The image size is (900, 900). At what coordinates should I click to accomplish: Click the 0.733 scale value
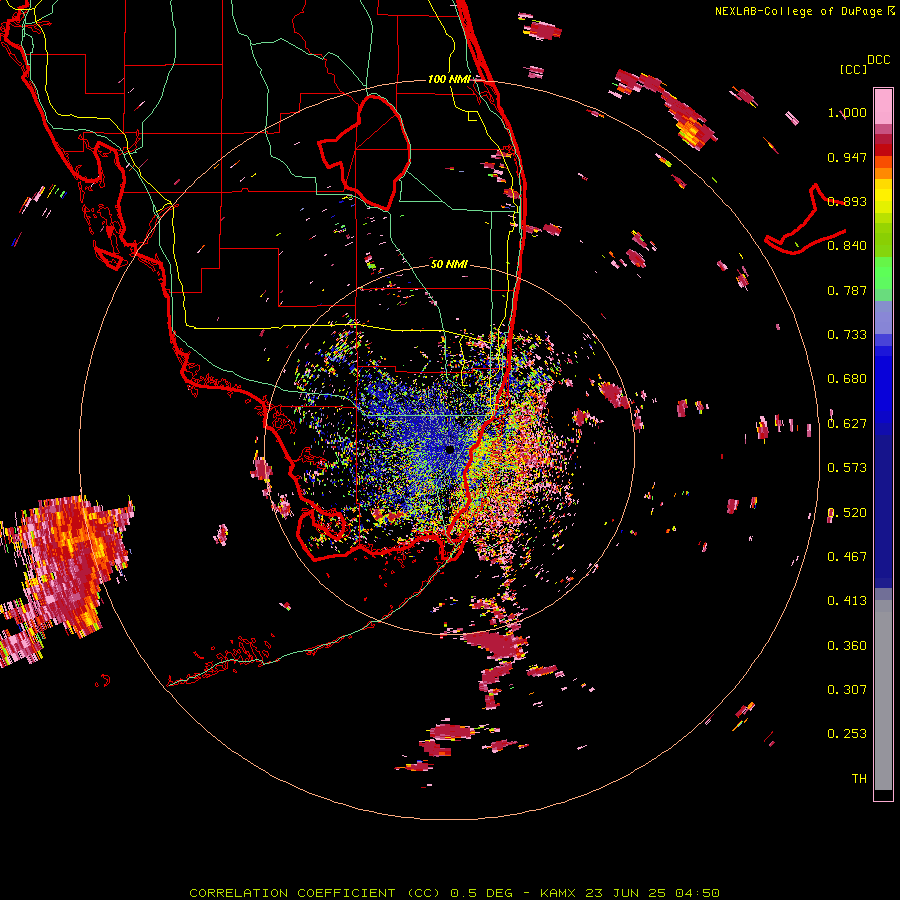pyautogui.click(x=847, y=335)
